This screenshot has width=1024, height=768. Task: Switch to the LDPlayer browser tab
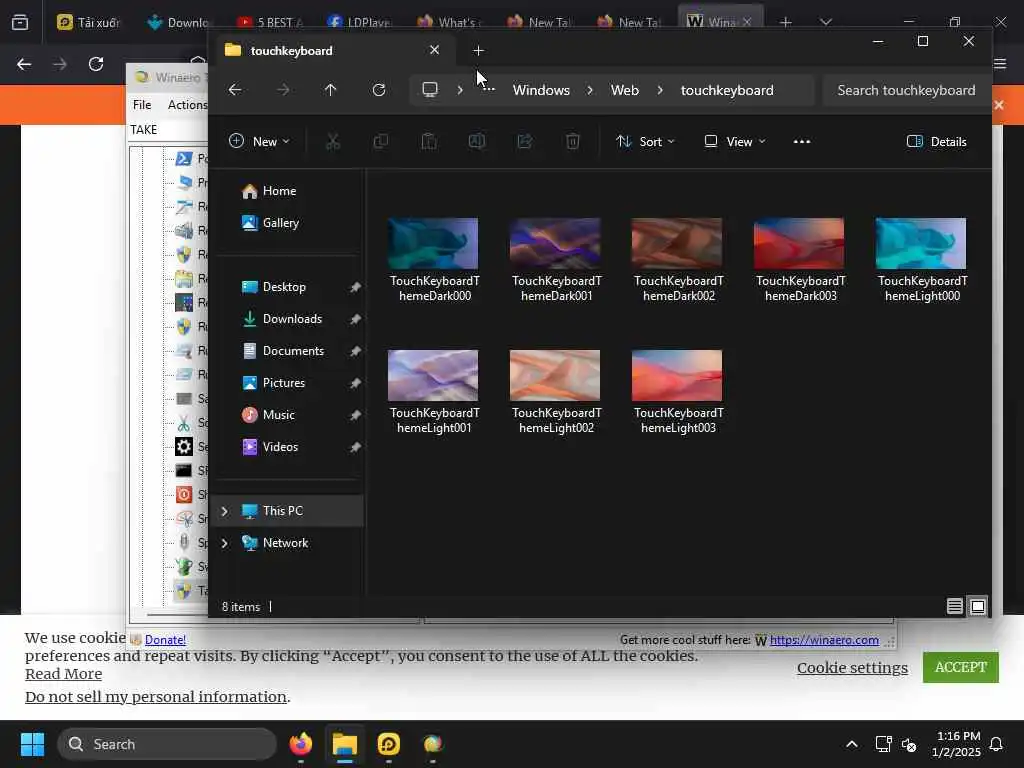click(x=359, y=22)
